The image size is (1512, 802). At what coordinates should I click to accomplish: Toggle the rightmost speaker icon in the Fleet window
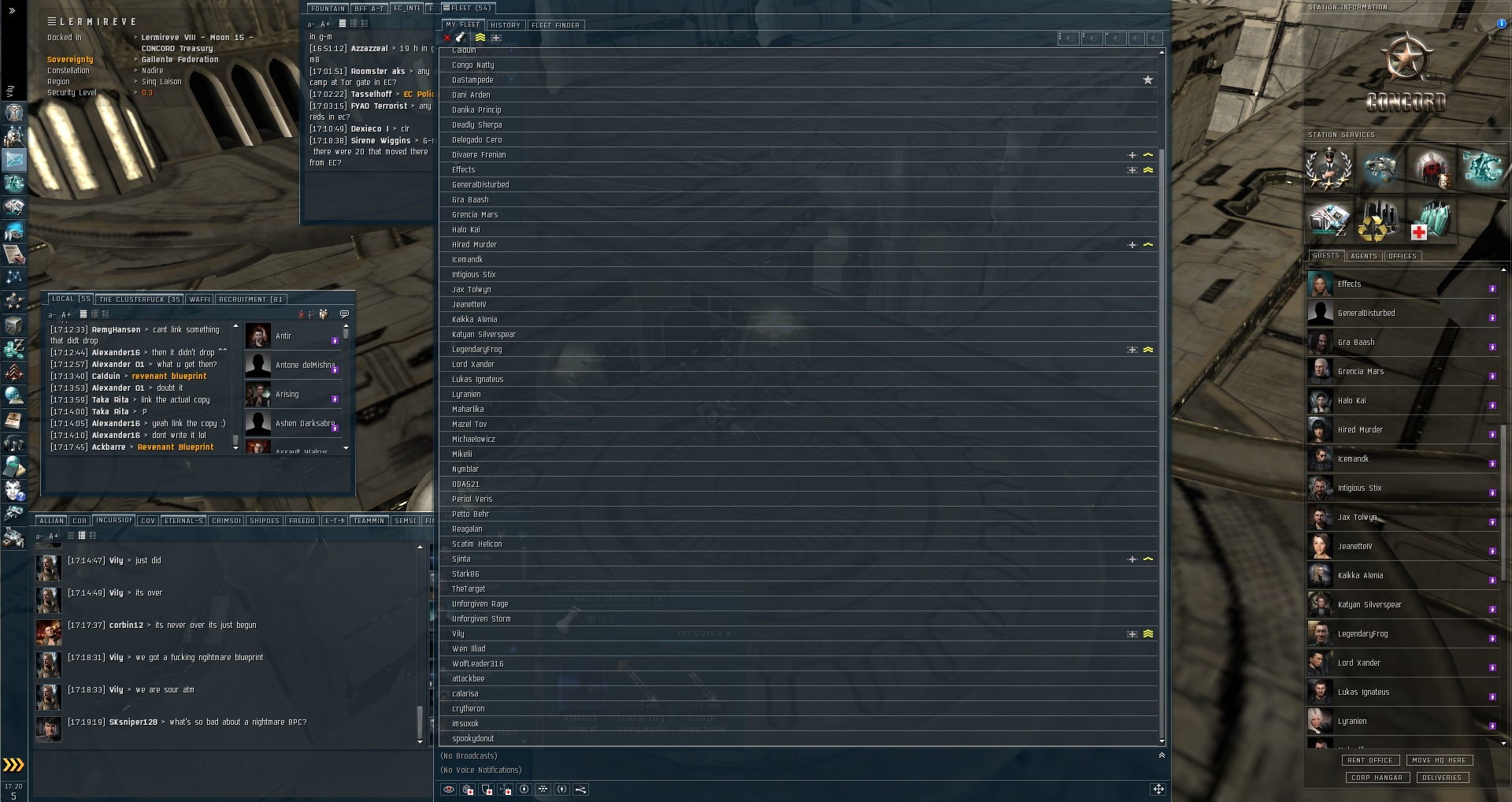(1154, 38)
